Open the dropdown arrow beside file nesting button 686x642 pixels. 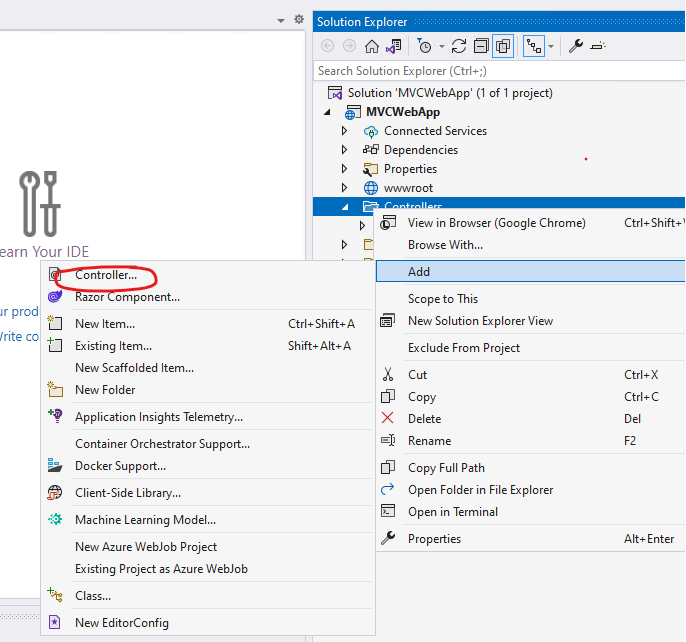(x=551, y=46)
